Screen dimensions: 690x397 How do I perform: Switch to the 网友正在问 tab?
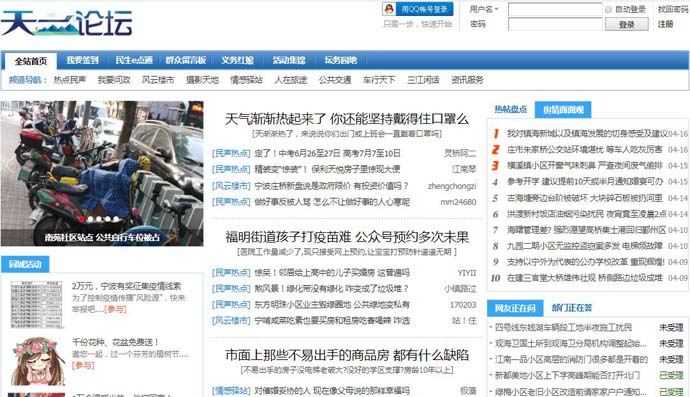[515, 308]
